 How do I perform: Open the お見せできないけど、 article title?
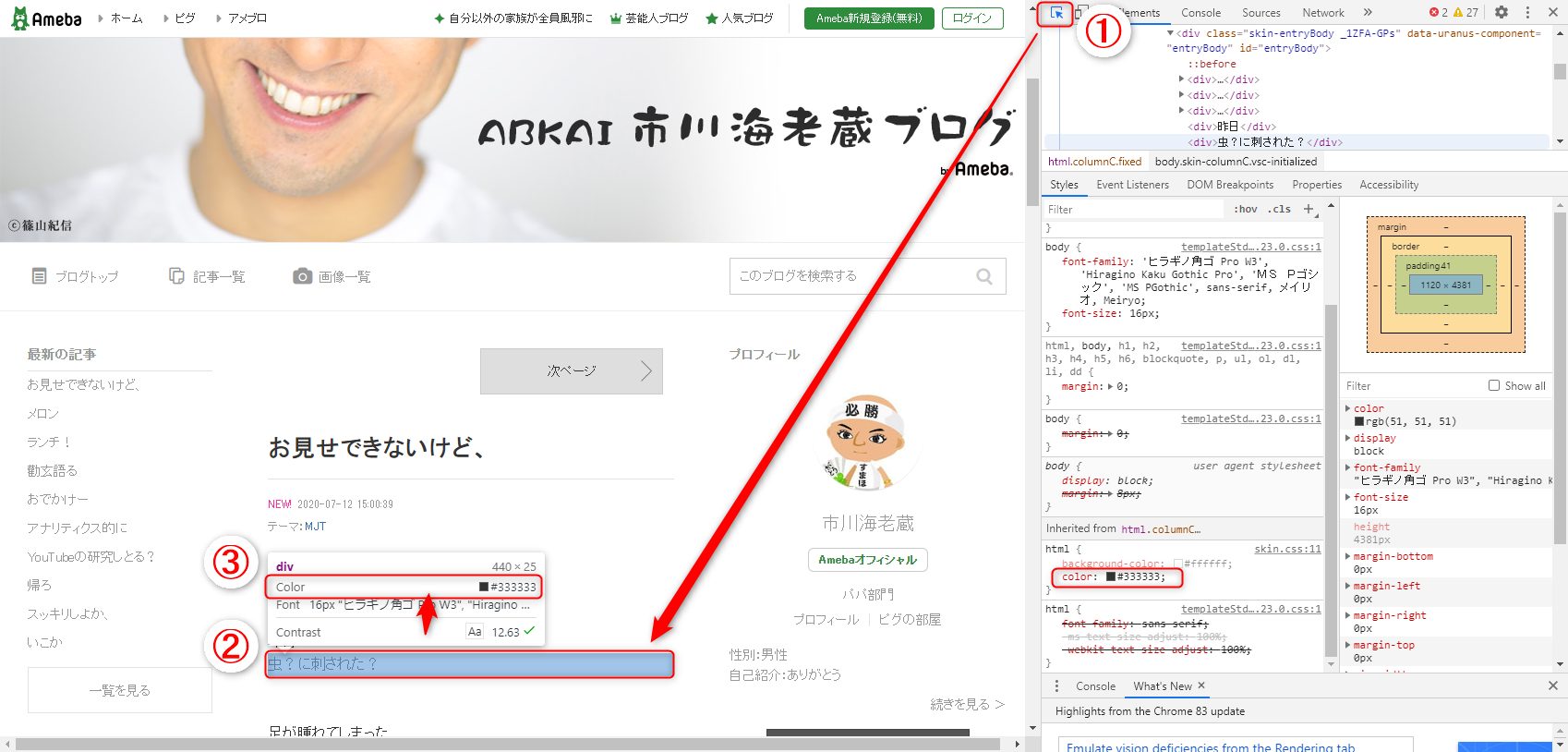coord(377,448)
